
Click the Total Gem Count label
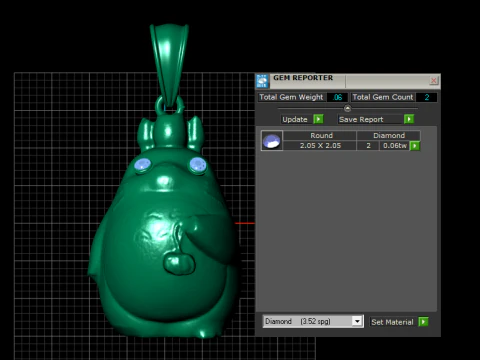point(383,97)
